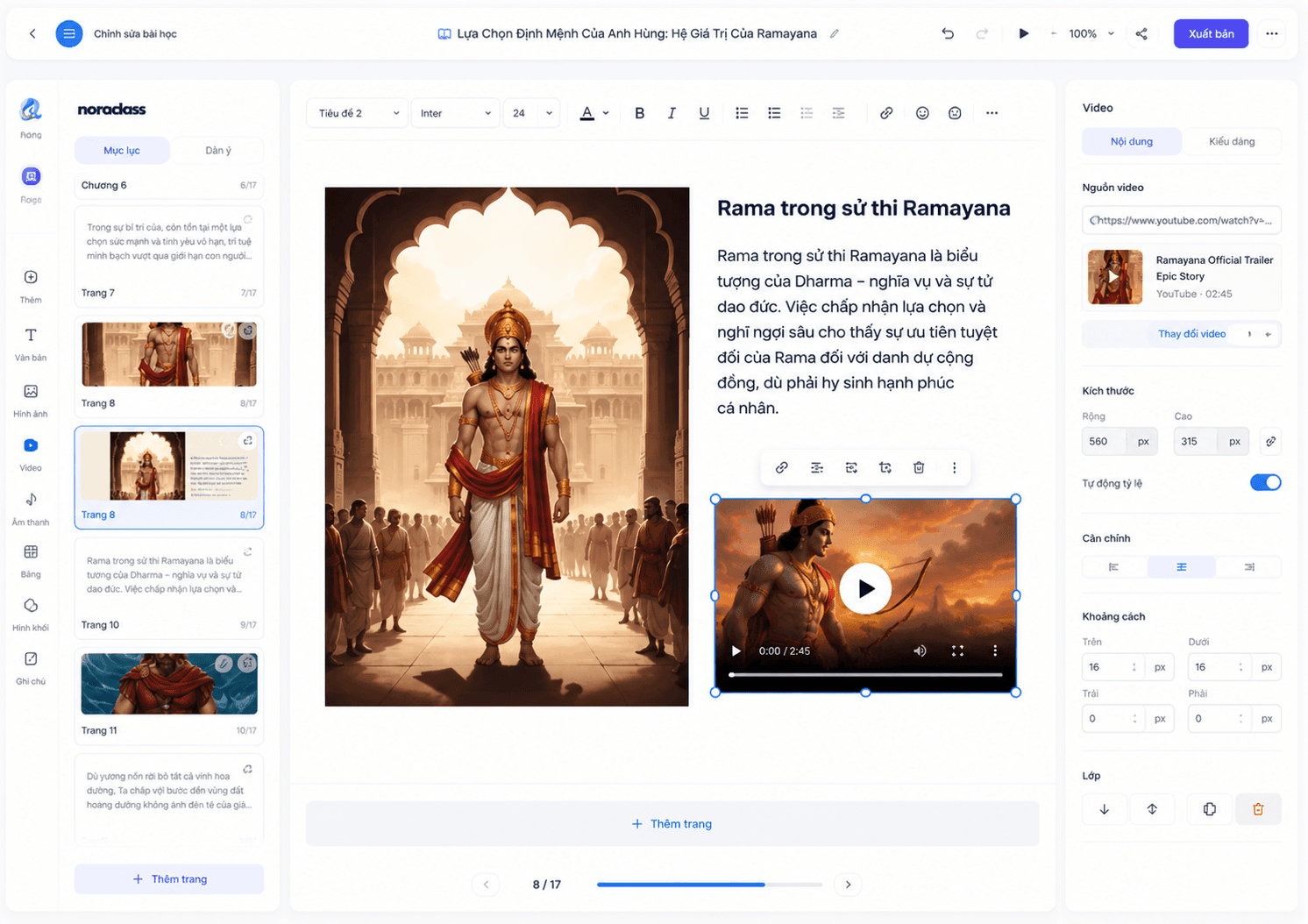Open the blue hamburger menu button

(69, 33)
